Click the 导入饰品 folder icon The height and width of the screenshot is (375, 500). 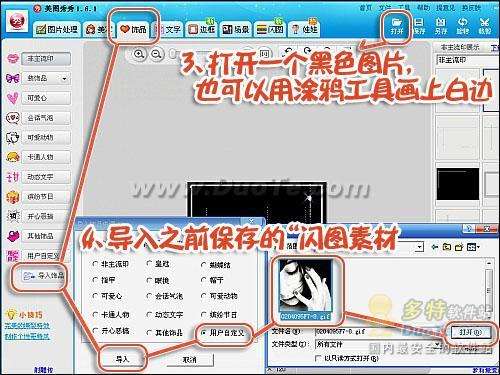tap(29, 276)
